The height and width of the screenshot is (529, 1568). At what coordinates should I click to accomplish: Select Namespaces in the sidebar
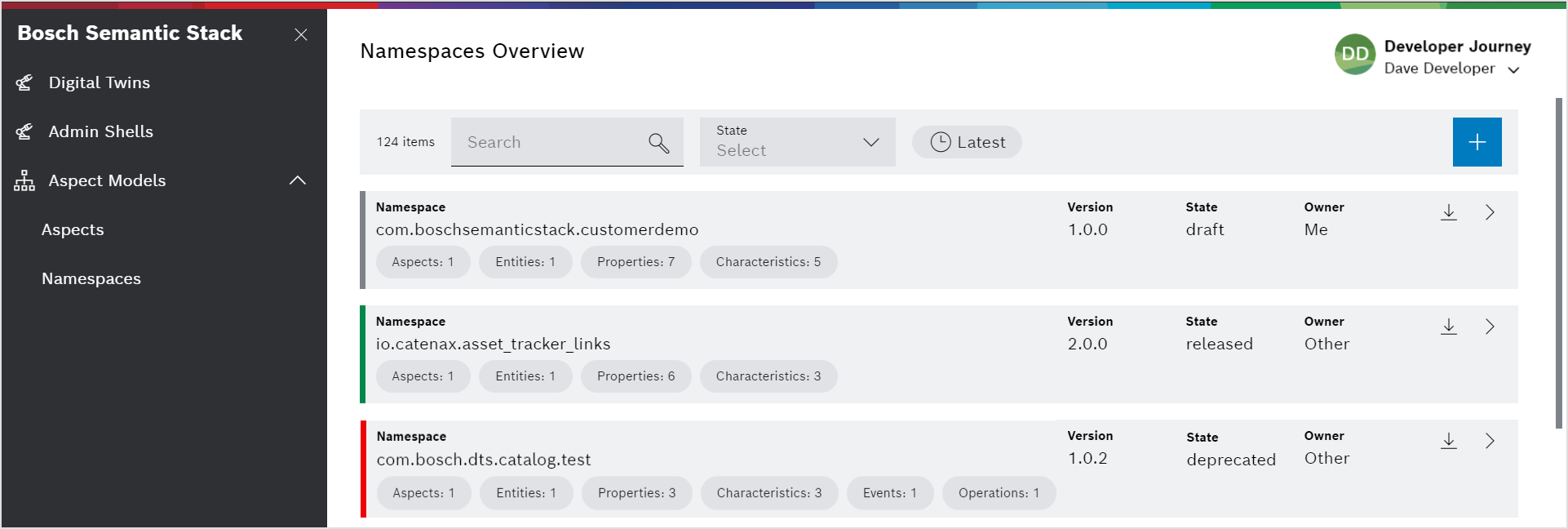(91, 278)
